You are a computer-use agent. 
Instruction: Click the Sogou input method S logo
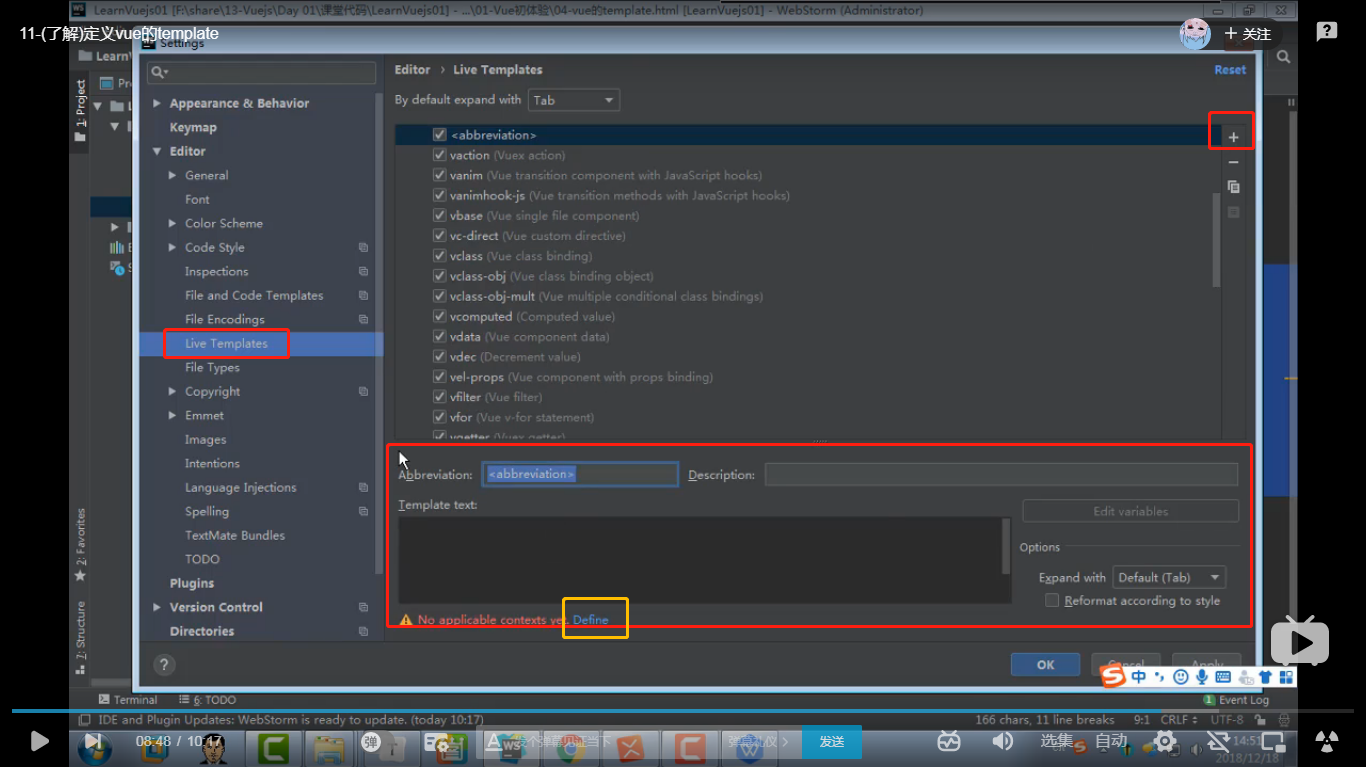[1114, 677]
